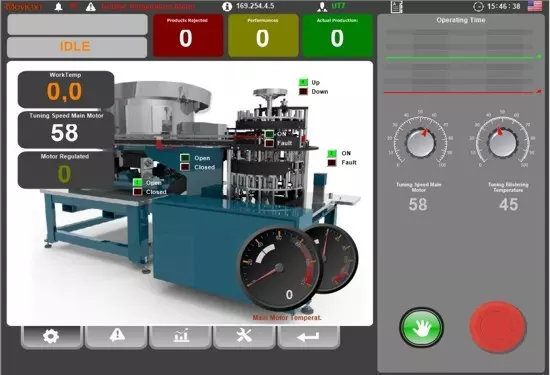Click the WorkTemp 0,0 display
This screenshot has height=375, width=550.
(66, 89)
